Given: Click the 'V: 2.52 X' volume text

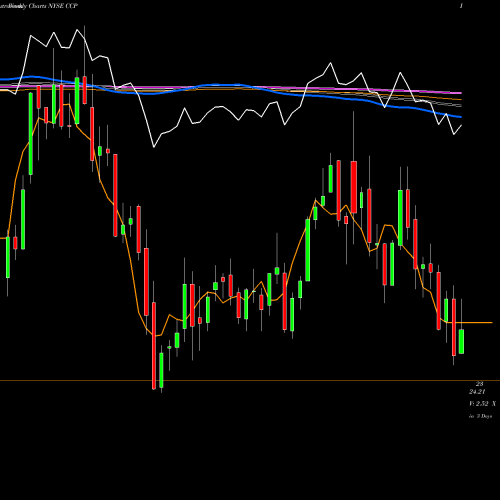Looking at the screenshot, I should pos(482,404).
